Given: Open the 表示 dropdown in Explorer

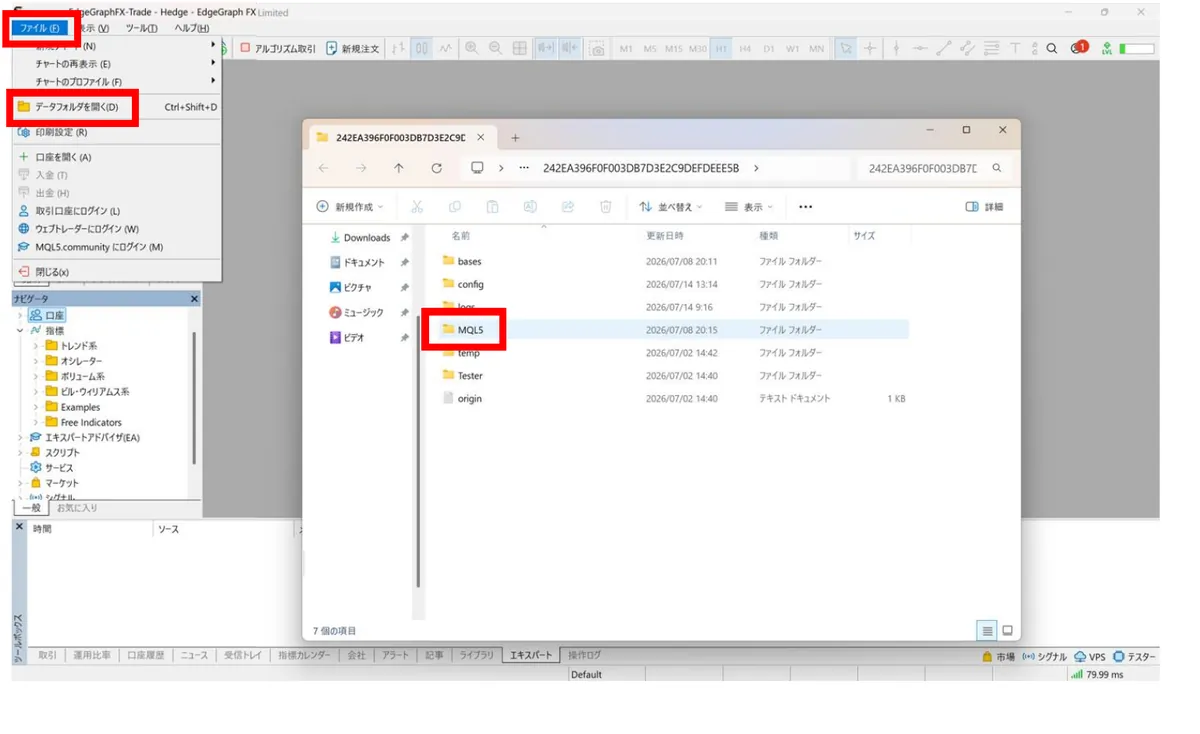Looking at the screenshot, I should point(749,207).
